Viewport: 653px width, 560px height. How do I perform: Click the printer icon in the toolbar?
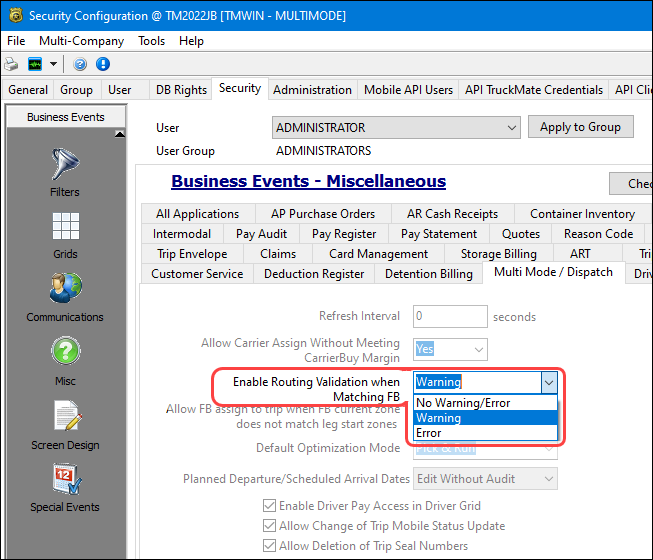(x=11, y=64)
